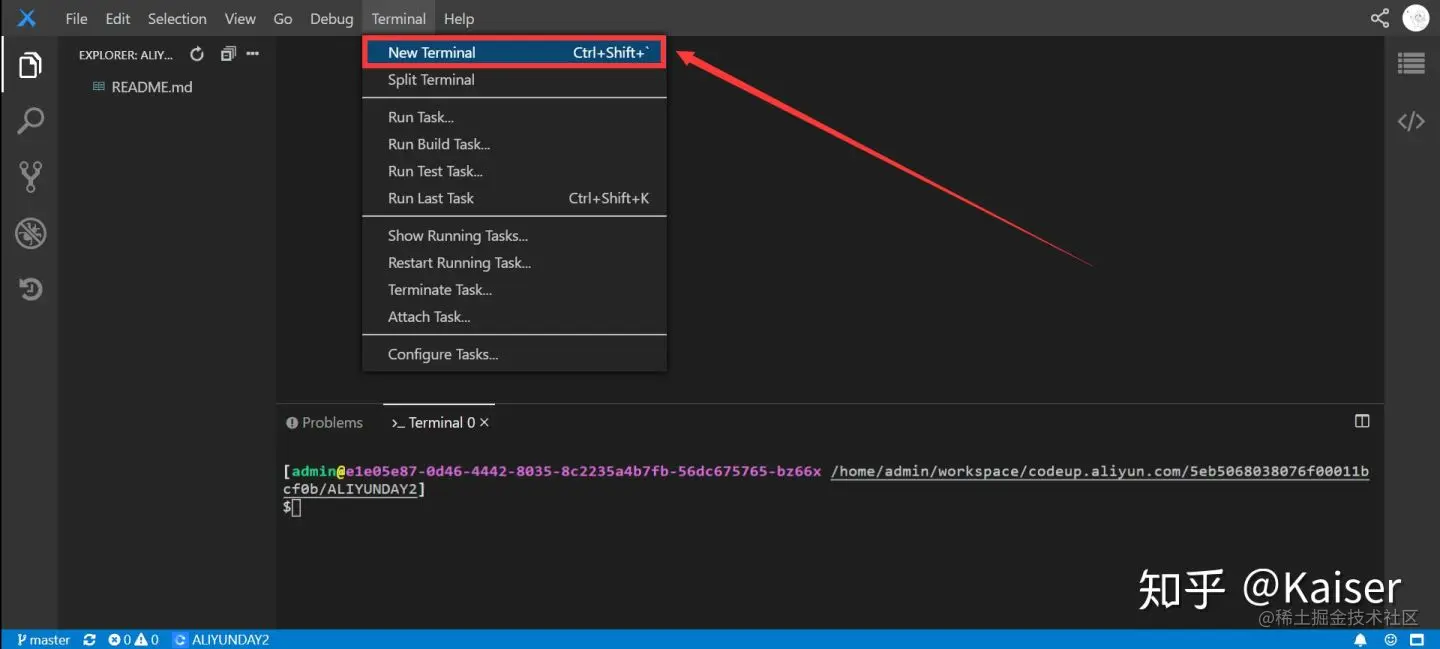The image size is (1440, 649).
Task: Open the code brackets panel icon on right
Action: coord(1411,122)
